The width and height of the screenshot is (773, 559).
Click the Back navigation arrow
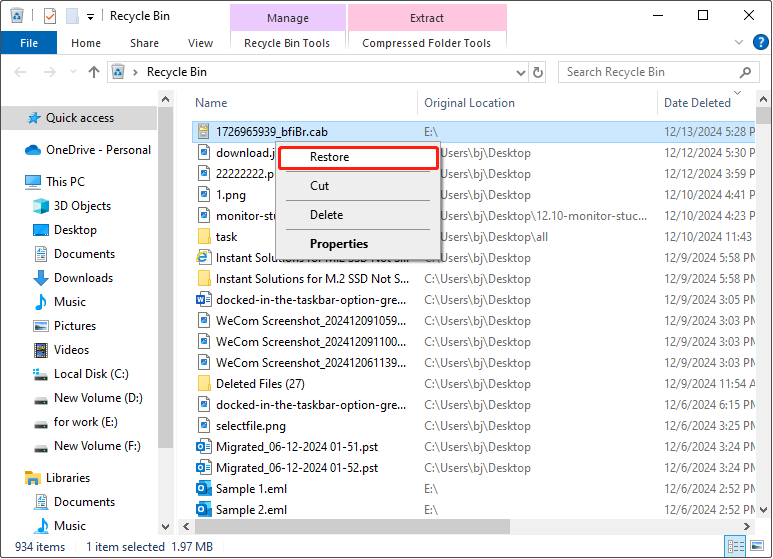(20, 72)
